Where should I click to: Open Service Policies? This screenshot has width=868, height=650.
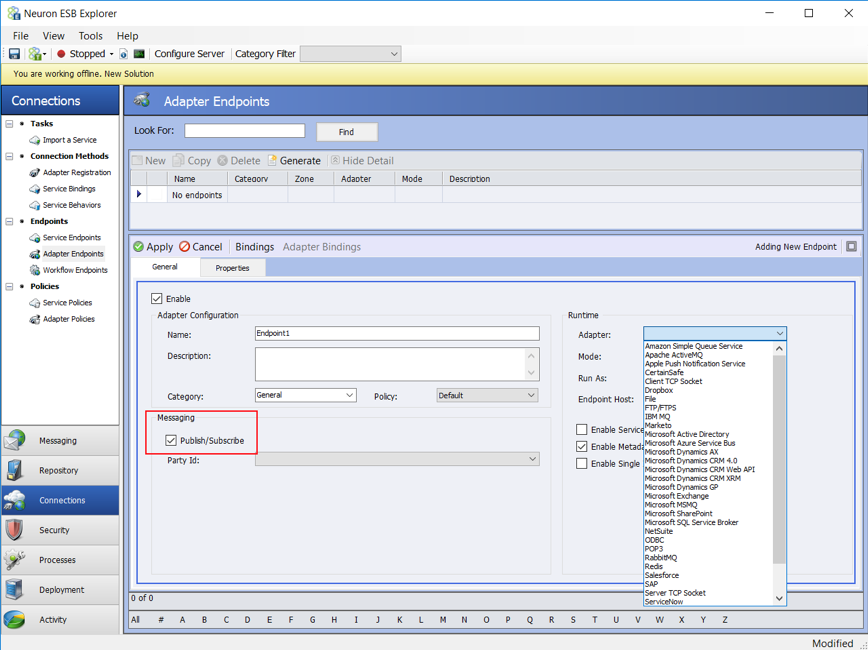coord(68,303)
